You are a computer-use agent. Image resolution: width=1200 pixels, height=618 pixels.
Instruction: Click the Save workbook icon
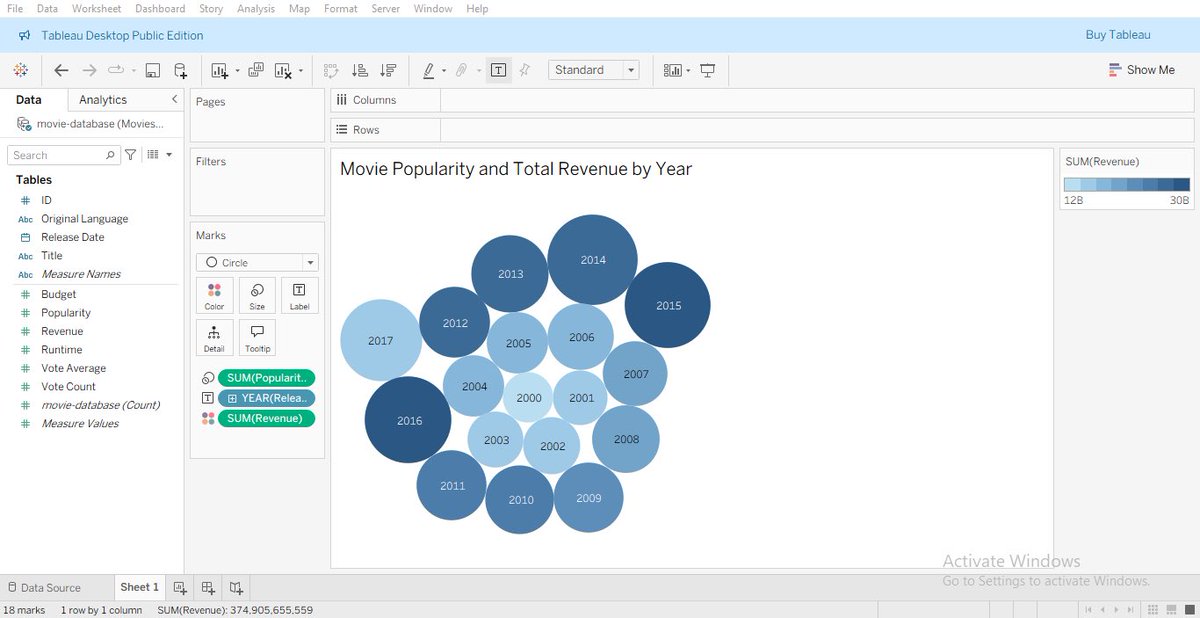tap(153, 70)
